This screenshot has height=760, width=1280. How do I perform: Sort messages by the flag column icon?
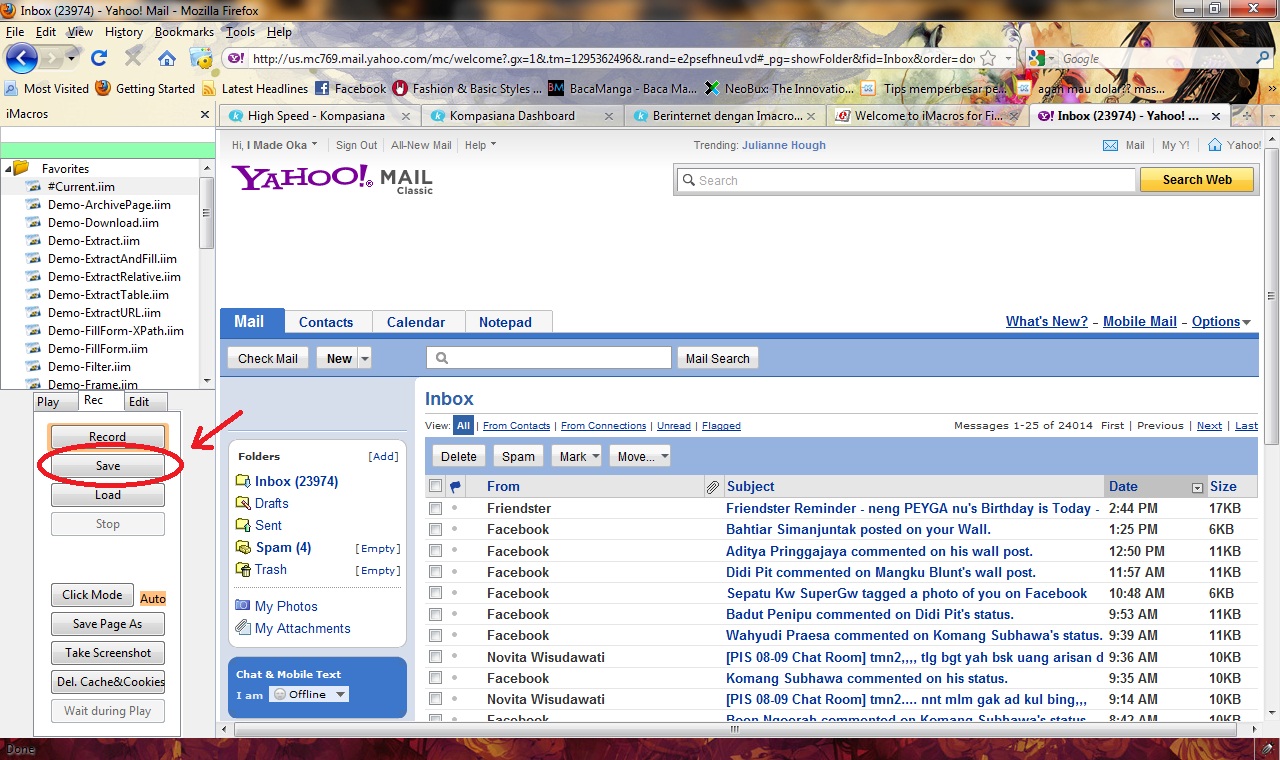(456, 487)
